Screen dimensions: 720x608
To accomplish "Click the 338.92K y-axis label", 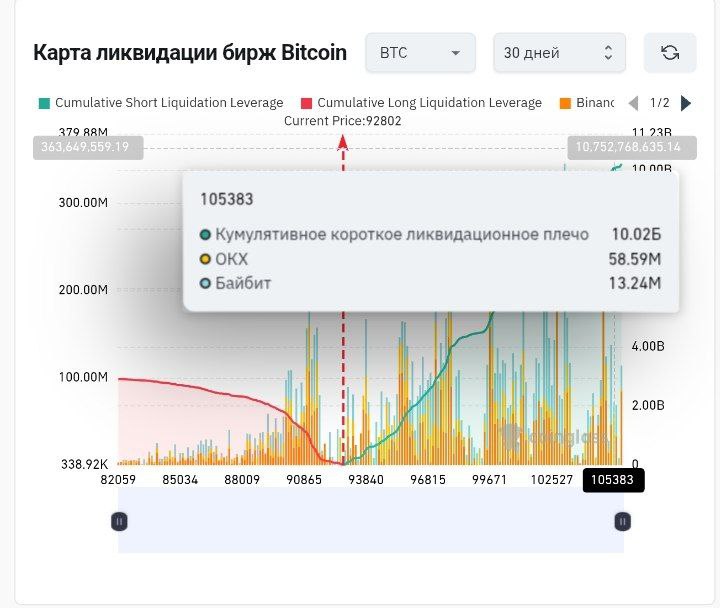I will pyautogui.click(x=84, y=464).
